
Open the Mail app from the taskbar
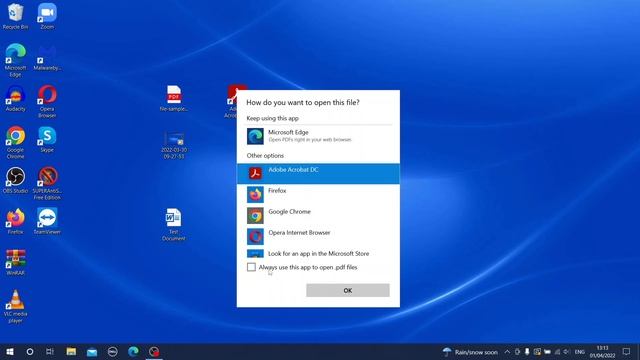pos(92,351)
